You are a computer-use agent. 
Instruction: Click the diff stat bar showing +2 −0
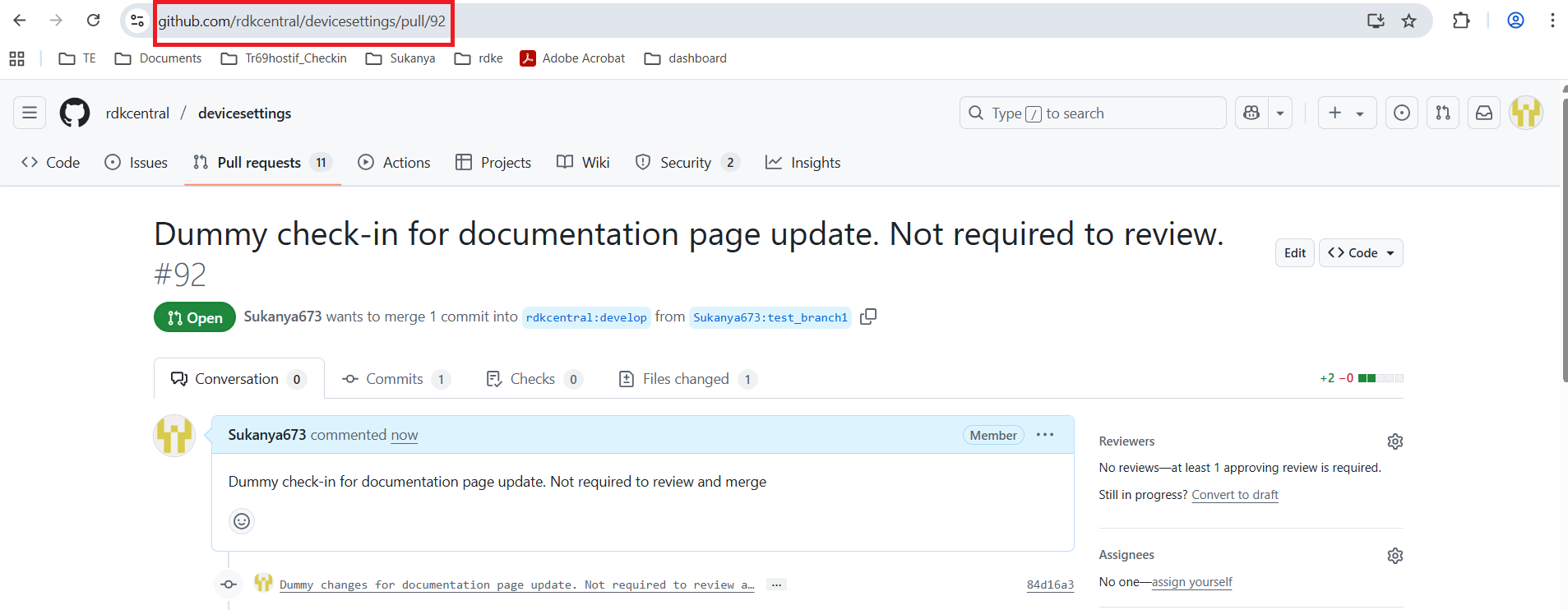point(1380,378)
